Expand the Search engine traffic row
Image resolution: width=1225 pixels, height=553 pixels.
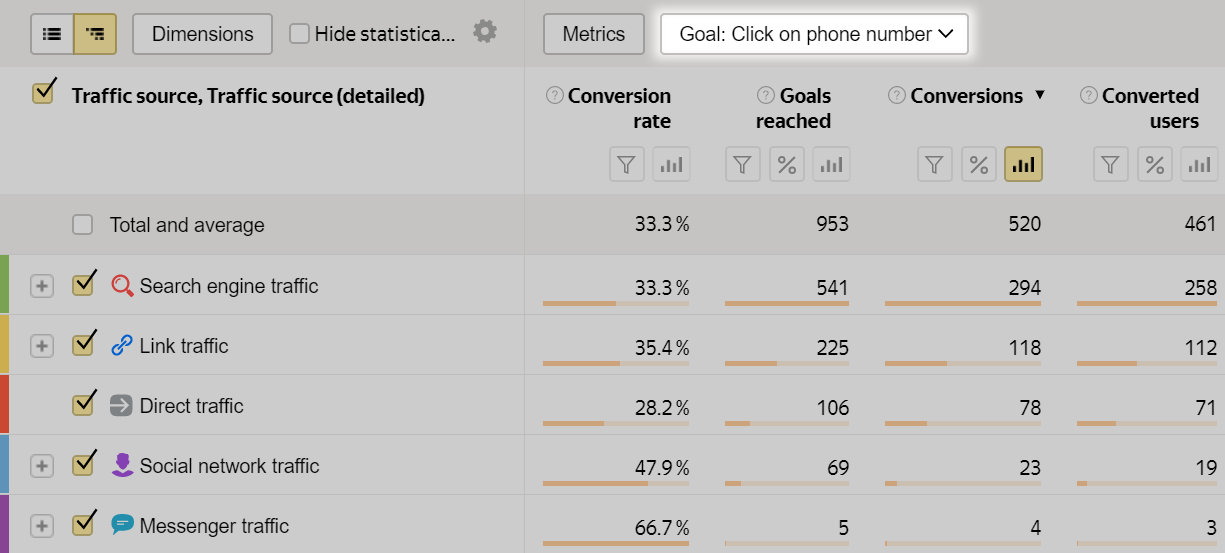tap(41, 286)
